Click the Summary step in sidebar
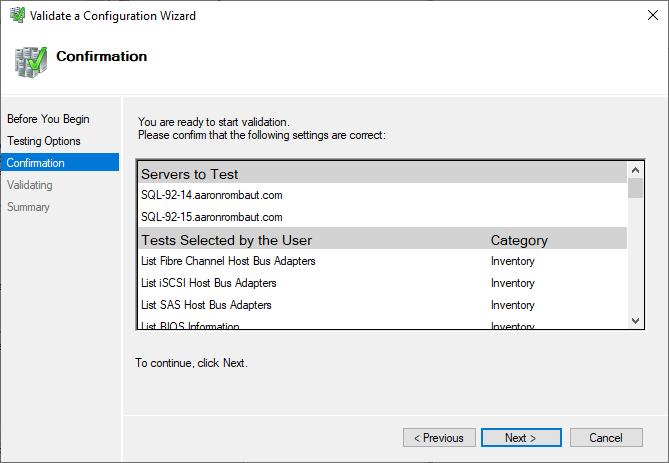The width and height of the screenshot is (669, 463). (28, 207)
